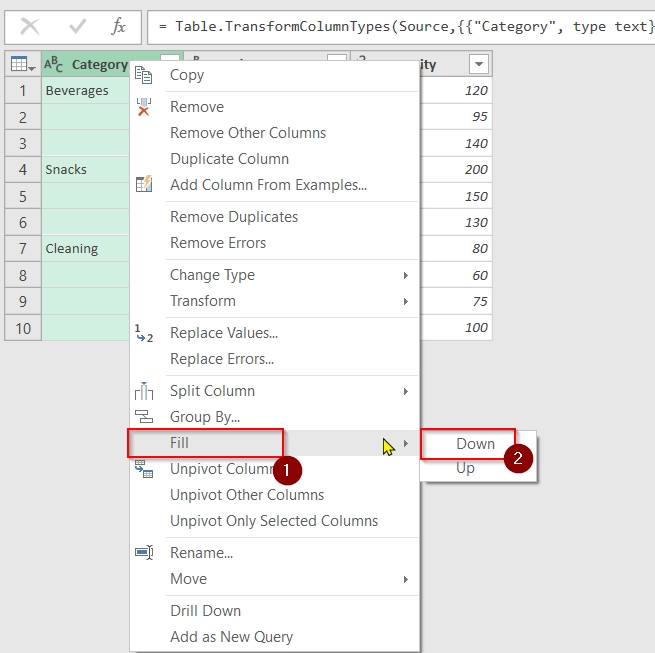Select row number 1

point(23,91)
